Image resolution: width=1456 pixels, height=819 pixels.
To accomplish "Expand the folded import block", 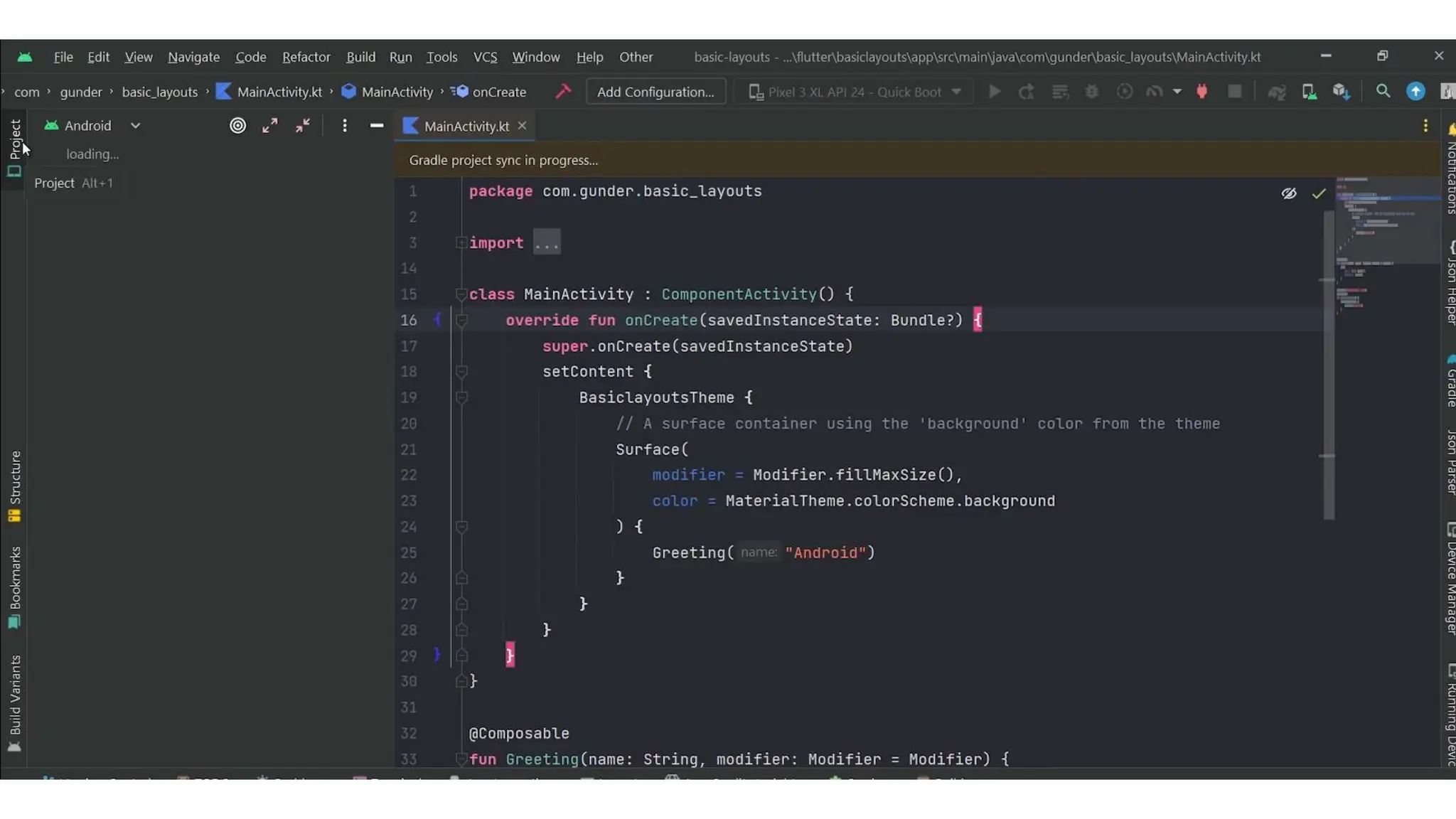I will pyautogui.click(x=546, y=243).
